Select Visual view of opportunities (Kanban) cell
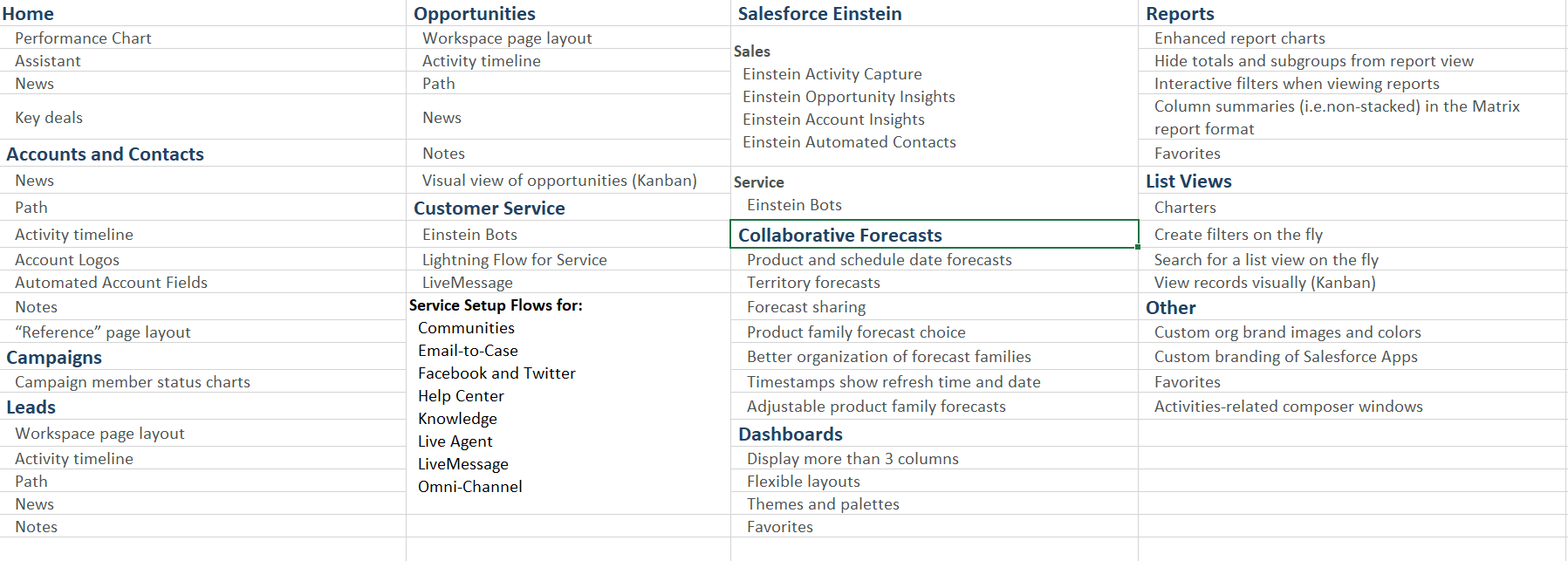1568x561 pixels. 568,181
